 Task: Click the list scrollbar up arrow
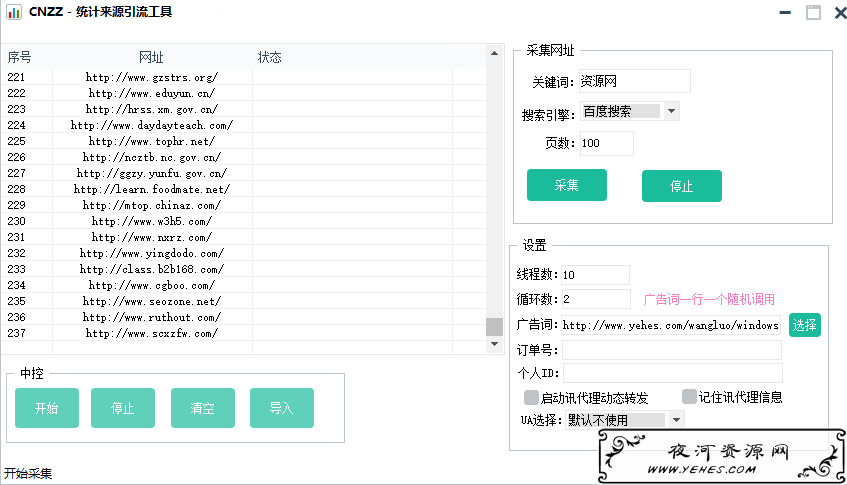tap(494, 53)
